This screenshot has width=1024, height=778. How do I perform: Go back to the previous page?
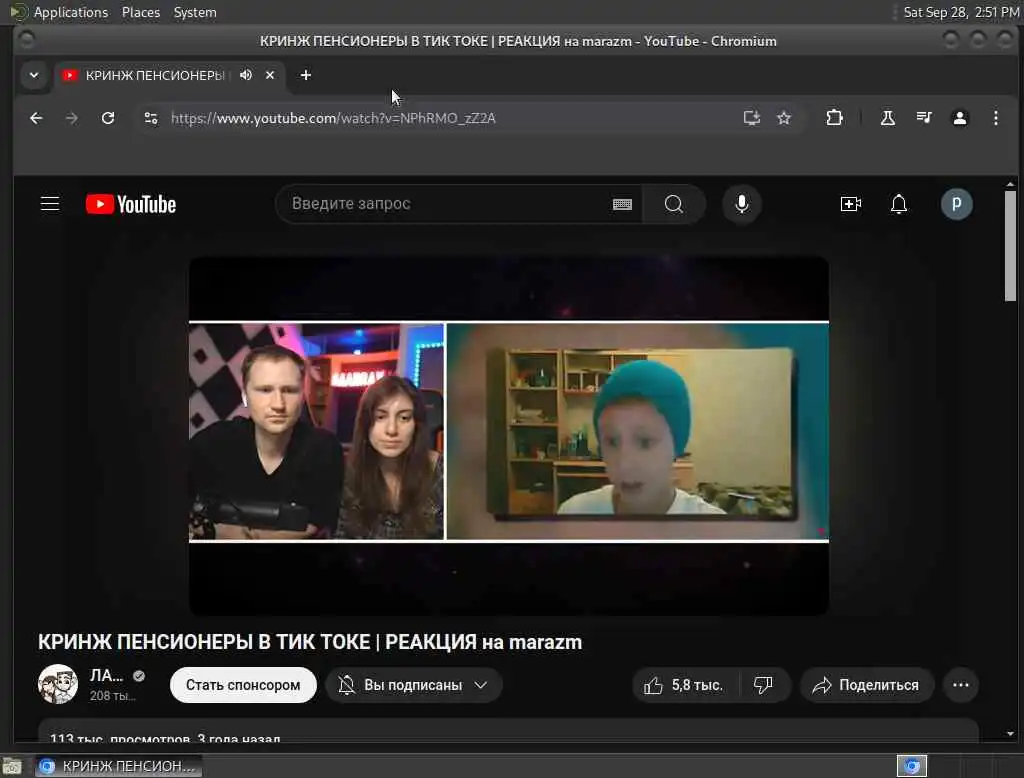[37, 118]
